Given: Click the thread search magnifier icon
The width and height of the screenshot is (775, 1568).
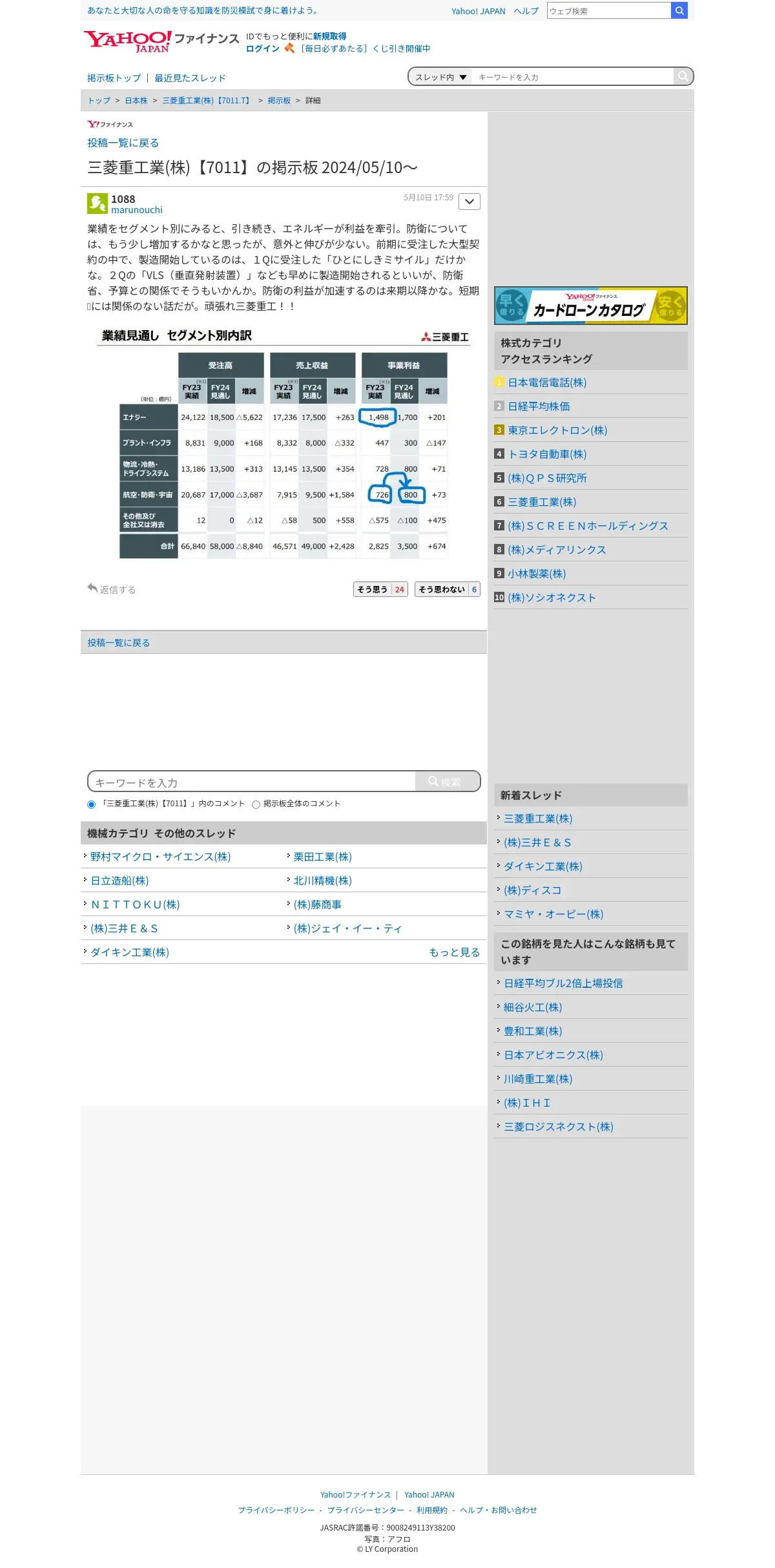Looking at the screenshot, I should 683,76.
